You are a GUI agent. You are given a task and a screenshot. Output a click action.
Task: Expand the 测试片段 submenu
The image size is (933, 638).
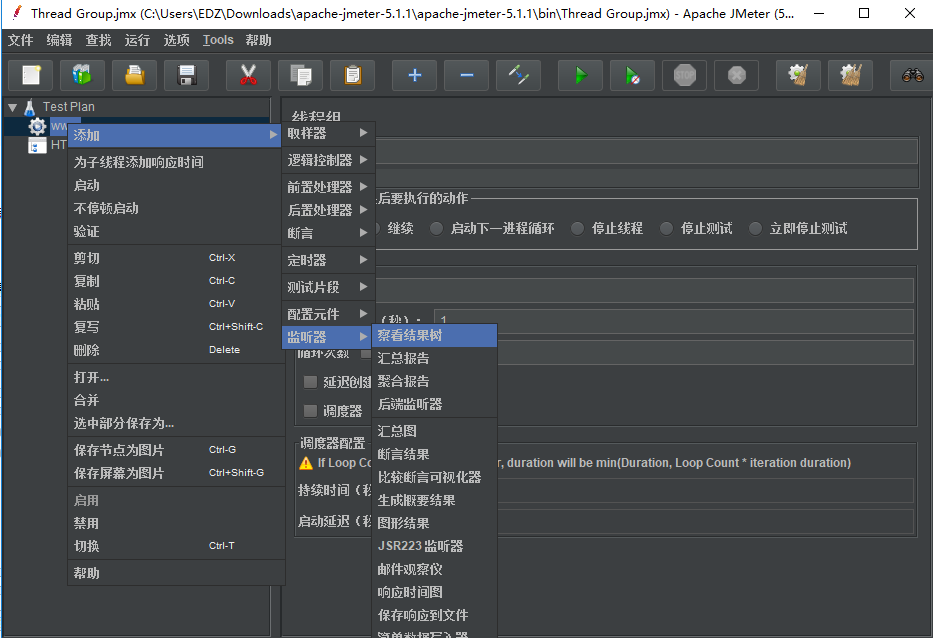328,287
